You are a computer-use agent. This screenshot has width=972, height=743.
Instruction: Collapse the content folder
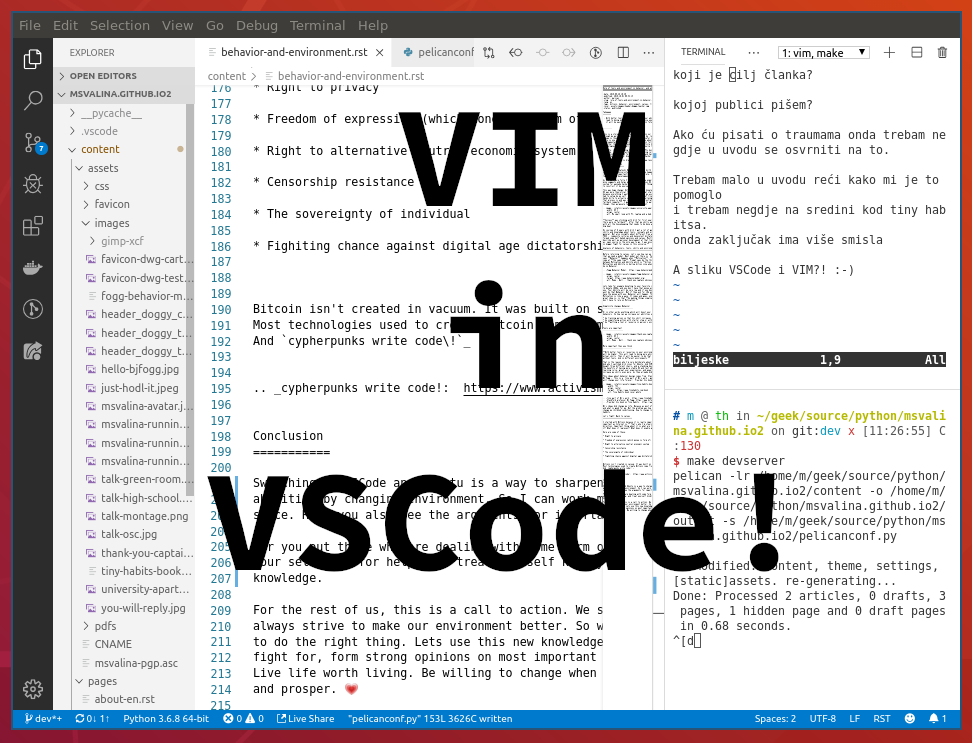click(124, 149)
